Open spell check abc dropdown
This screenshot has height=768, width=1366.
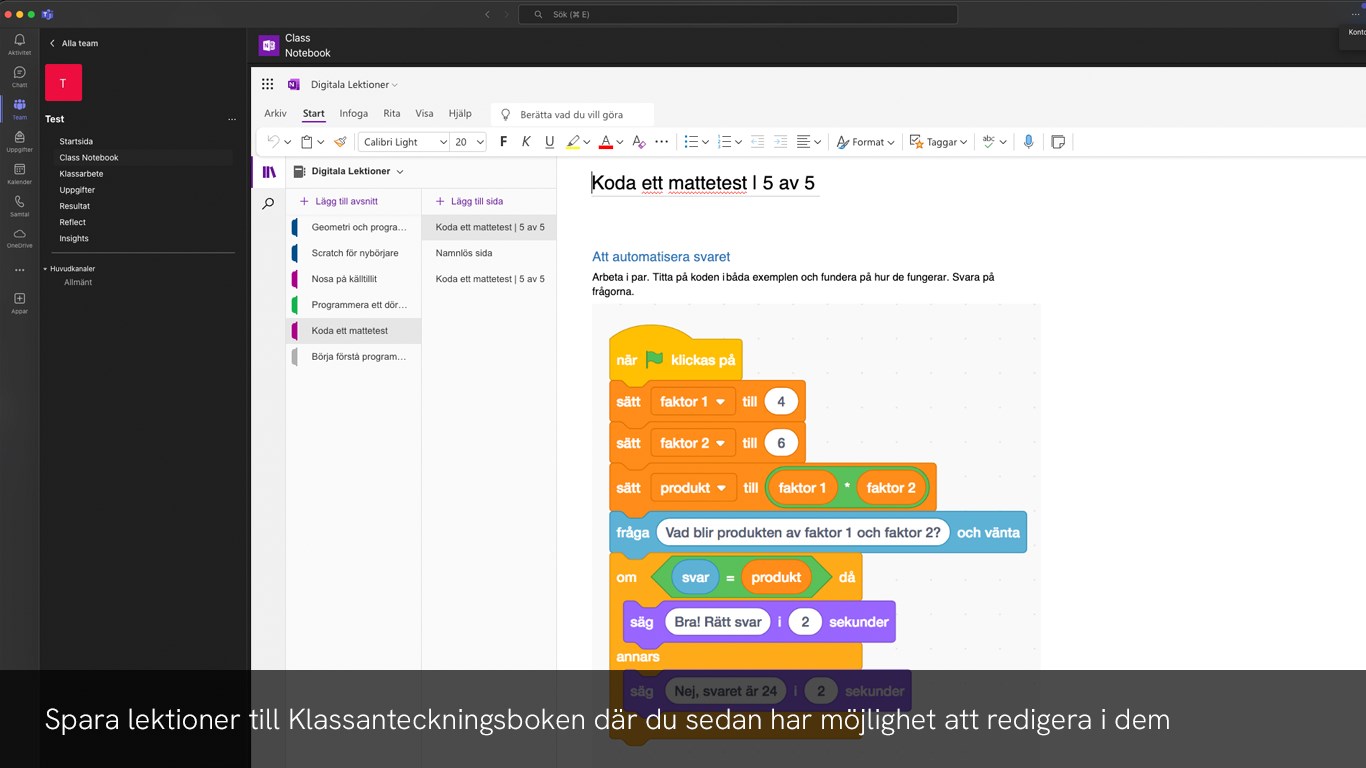click(x=994, y=142)
